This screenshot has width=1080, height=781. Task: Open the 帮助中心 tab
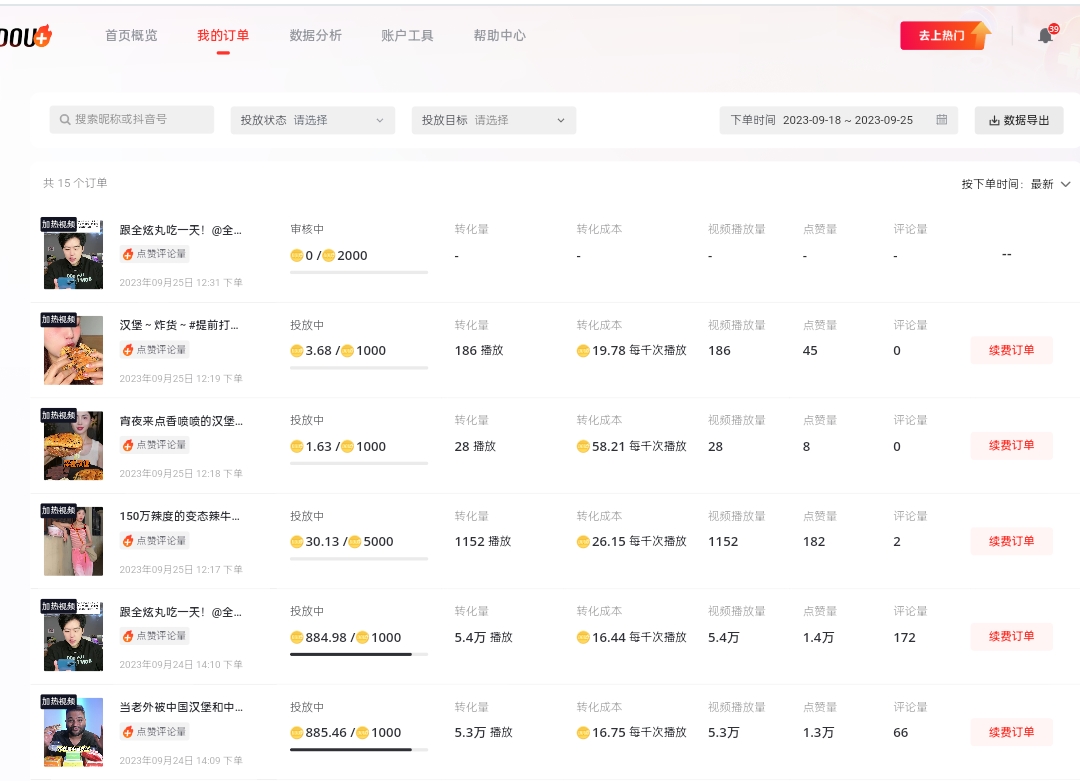pyautogui.click(x=499, y=35)
